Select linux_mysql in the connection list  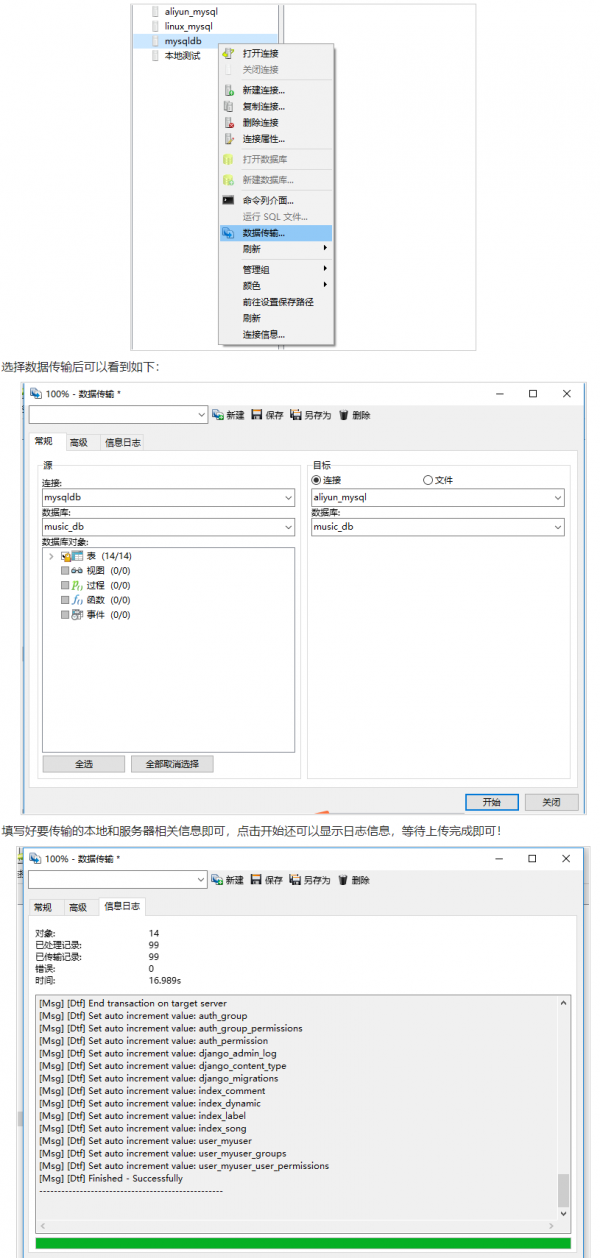pos(188,26)
